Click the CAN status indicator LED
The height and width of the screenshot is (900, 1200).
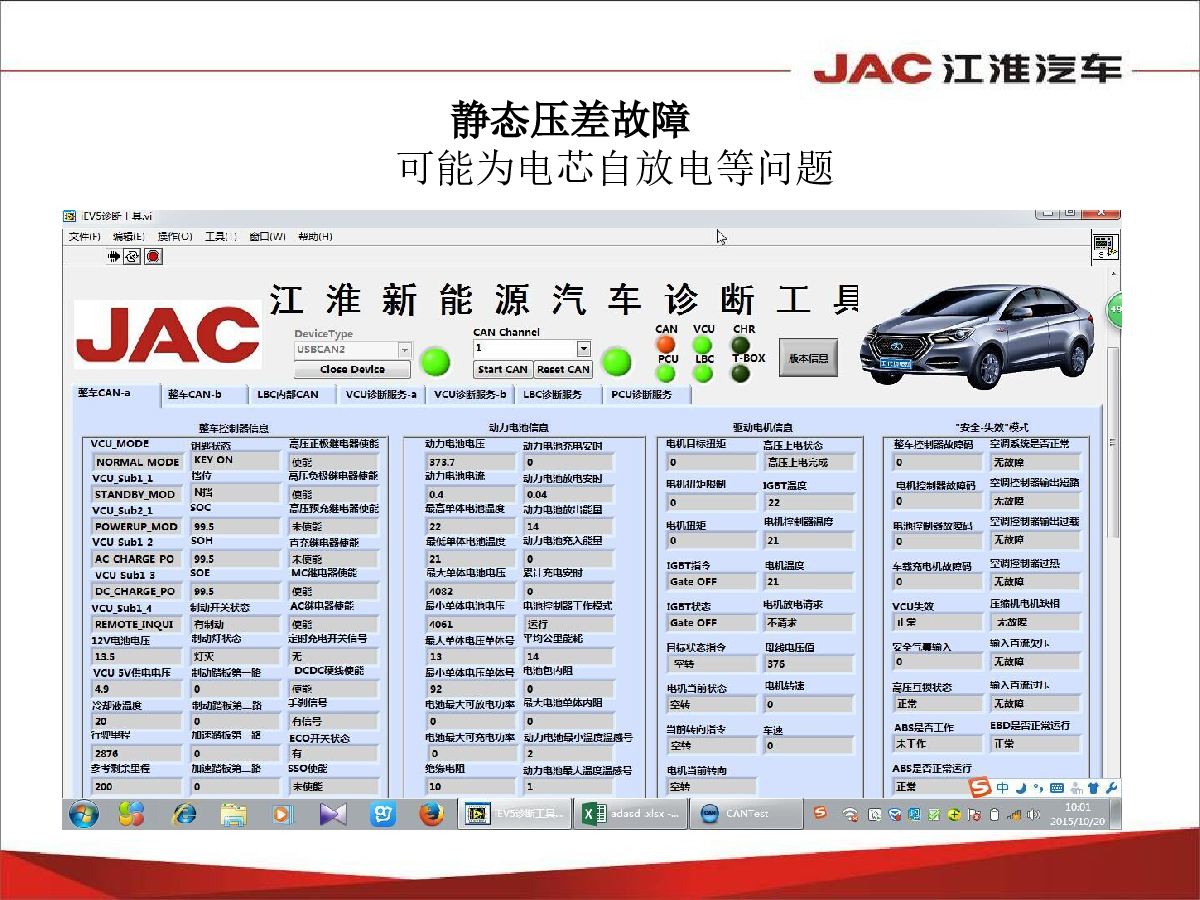(666, 344)
